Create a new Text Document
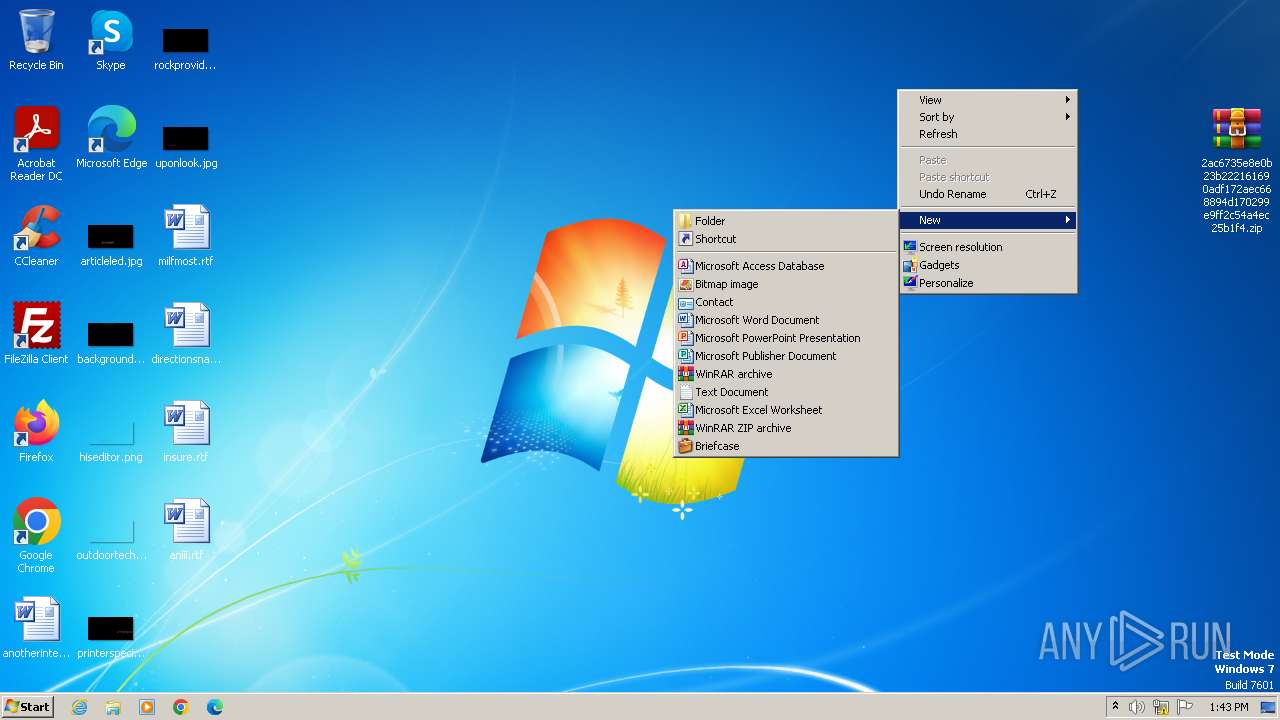The width and height of the screenshot is (1280, 720). [x=786, y=392]
